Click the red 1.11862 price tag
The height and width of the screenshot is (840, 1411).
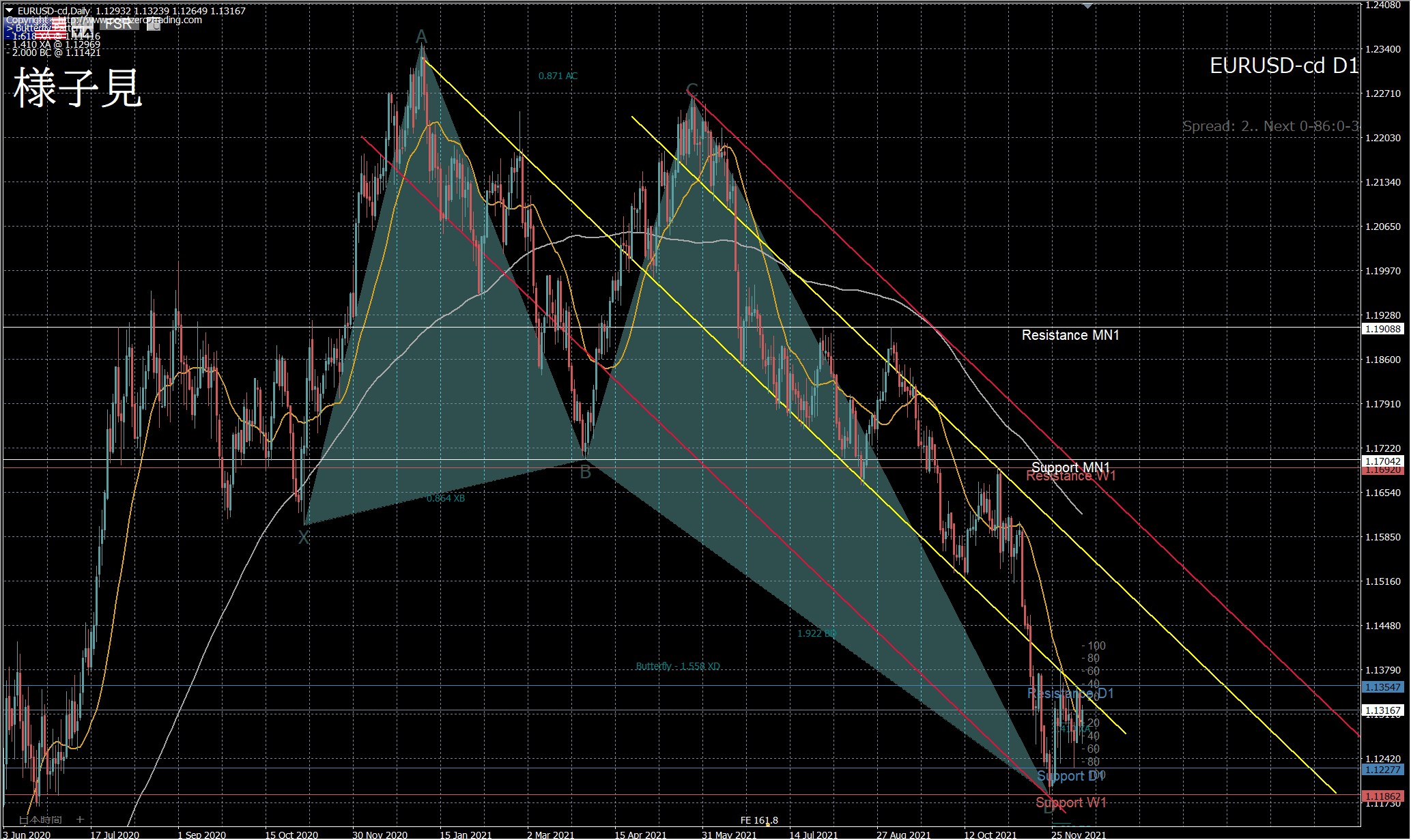coord(1382,796)
